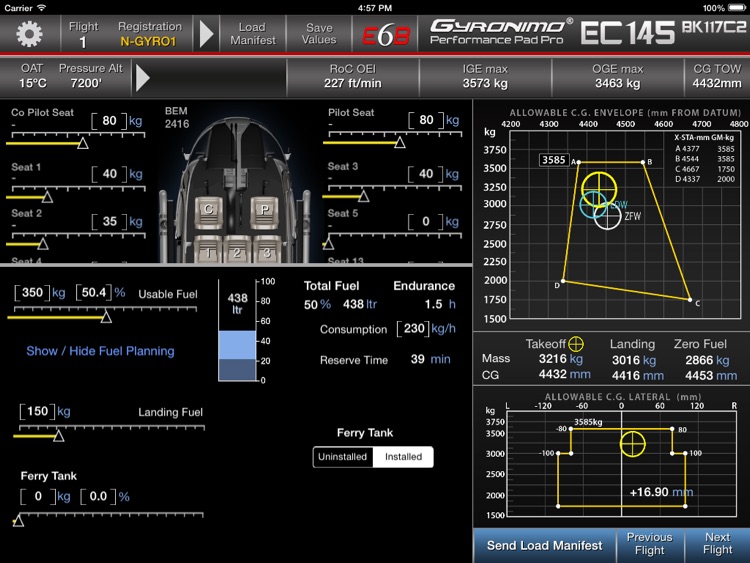Viewport: 750px width, 563px height.
Task: Open the settings gear icon
Action: pyautogui.click(x=30, y=34)
